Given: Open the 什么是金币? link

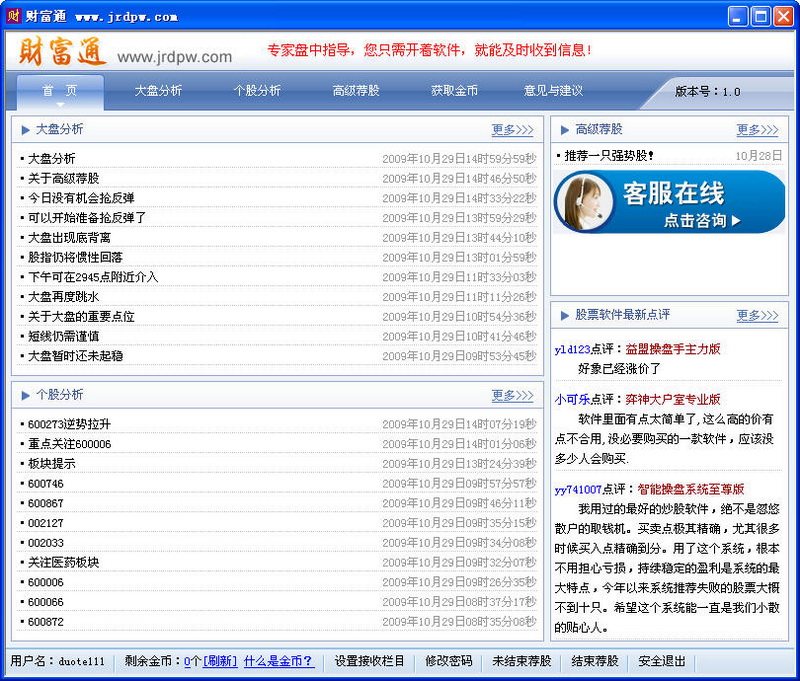Looking at the screenshot, I should [x=279, y=661].
